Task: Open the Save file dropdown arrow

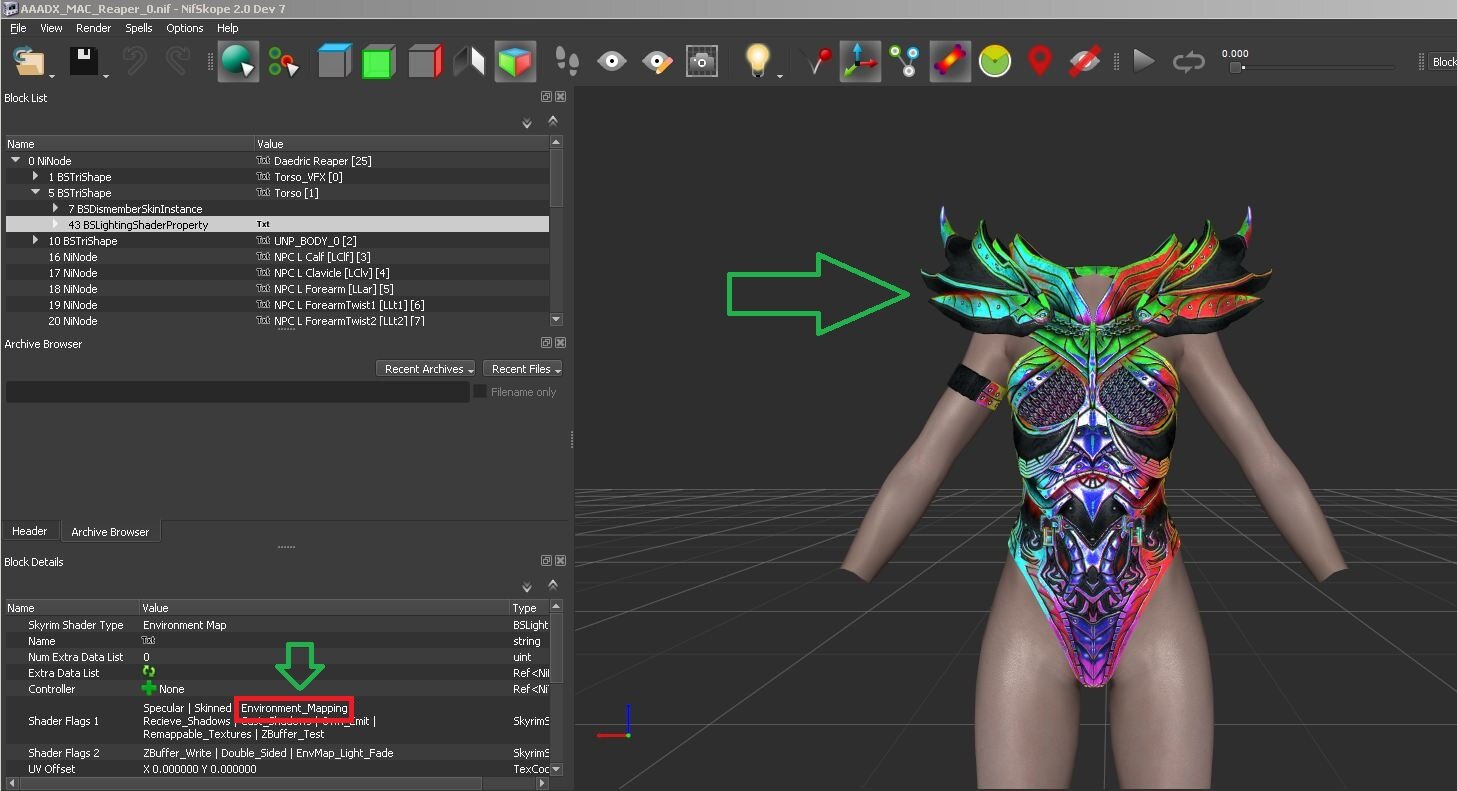Action: tap(105, 75)
